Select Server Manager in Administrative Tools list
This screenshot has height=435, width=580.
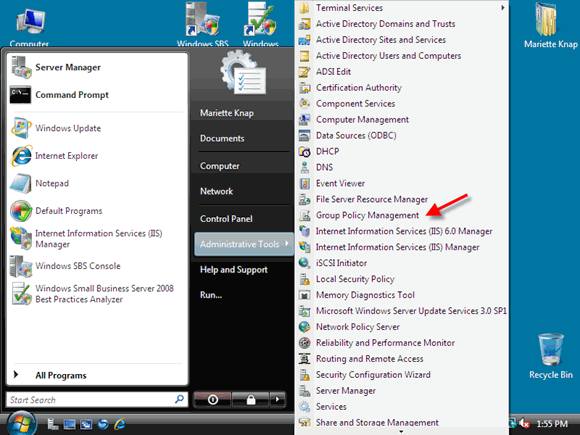click(x=345, y=391)
